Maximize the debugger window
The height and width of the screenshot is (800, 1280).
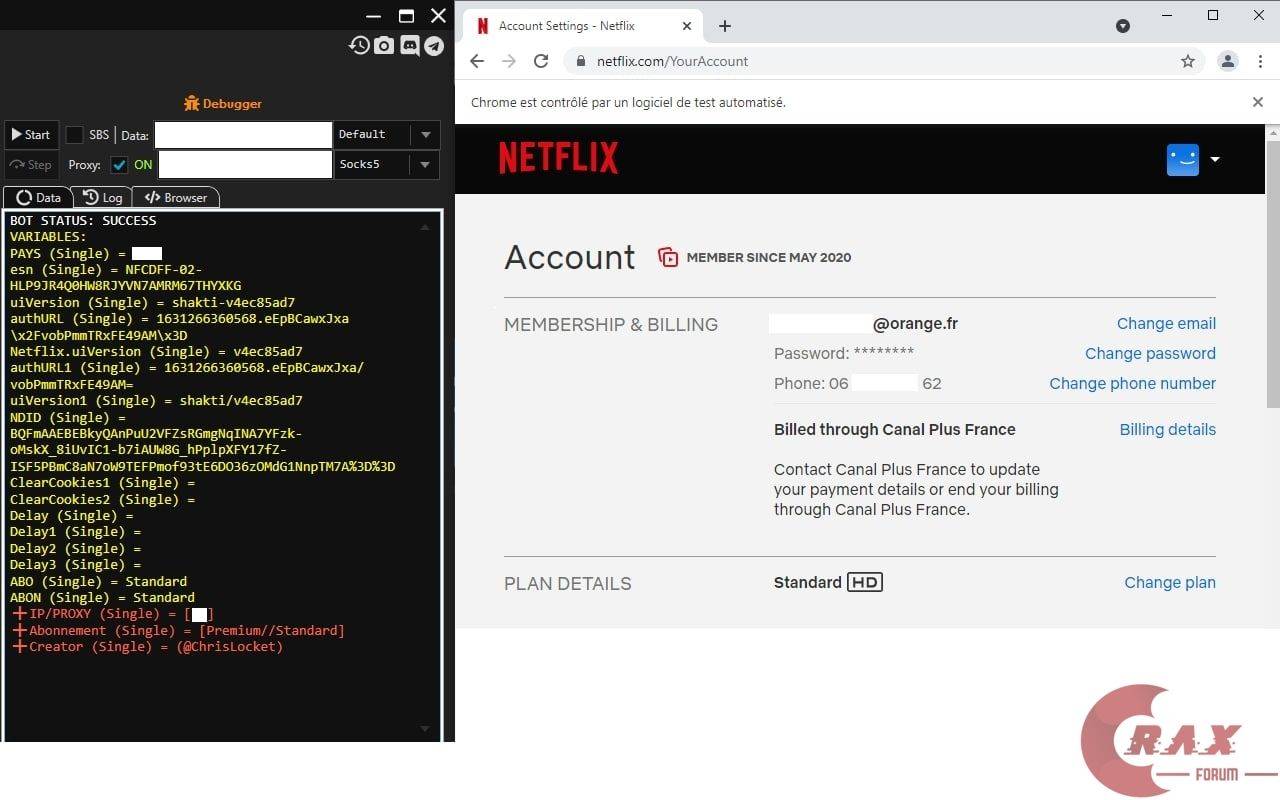(x=406, y=16)
